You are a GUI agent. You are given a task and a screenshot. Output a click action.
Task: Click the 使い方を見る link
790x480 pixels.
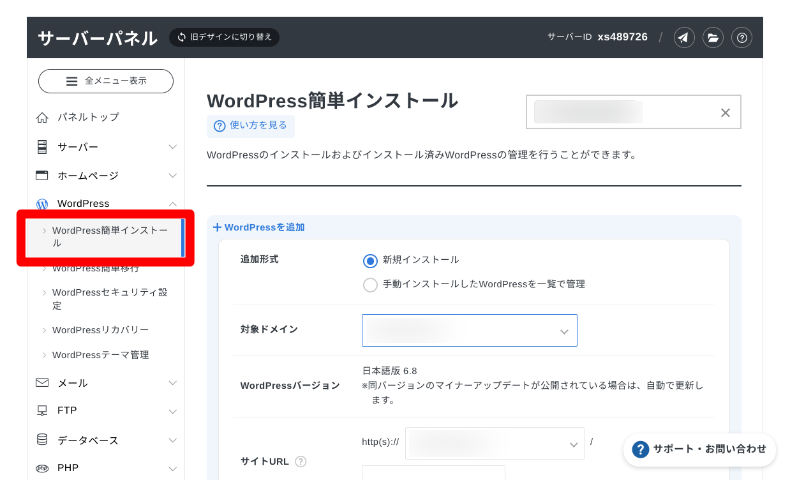(251, 126)
